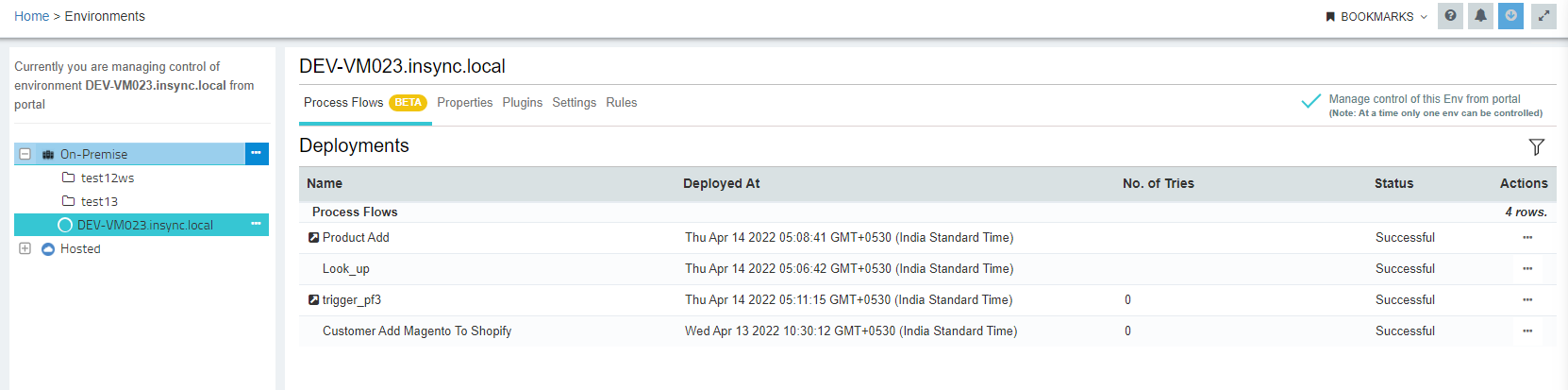1568x390 pixels.
Task: Go to the Home breadcrumb link
Action: (31, 16)
